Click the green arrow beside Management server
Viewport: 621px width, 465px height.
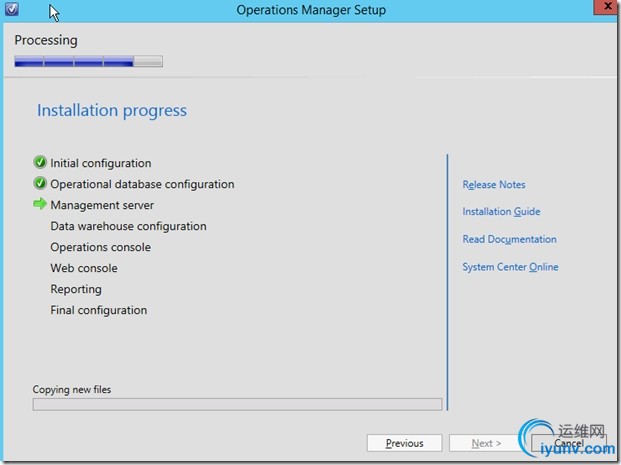coord(40,204)
